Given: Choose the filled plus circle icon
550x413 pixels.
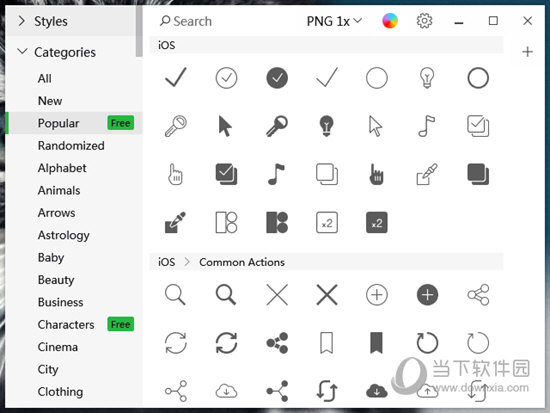Looking at the screenshot, I should point(427,294).
